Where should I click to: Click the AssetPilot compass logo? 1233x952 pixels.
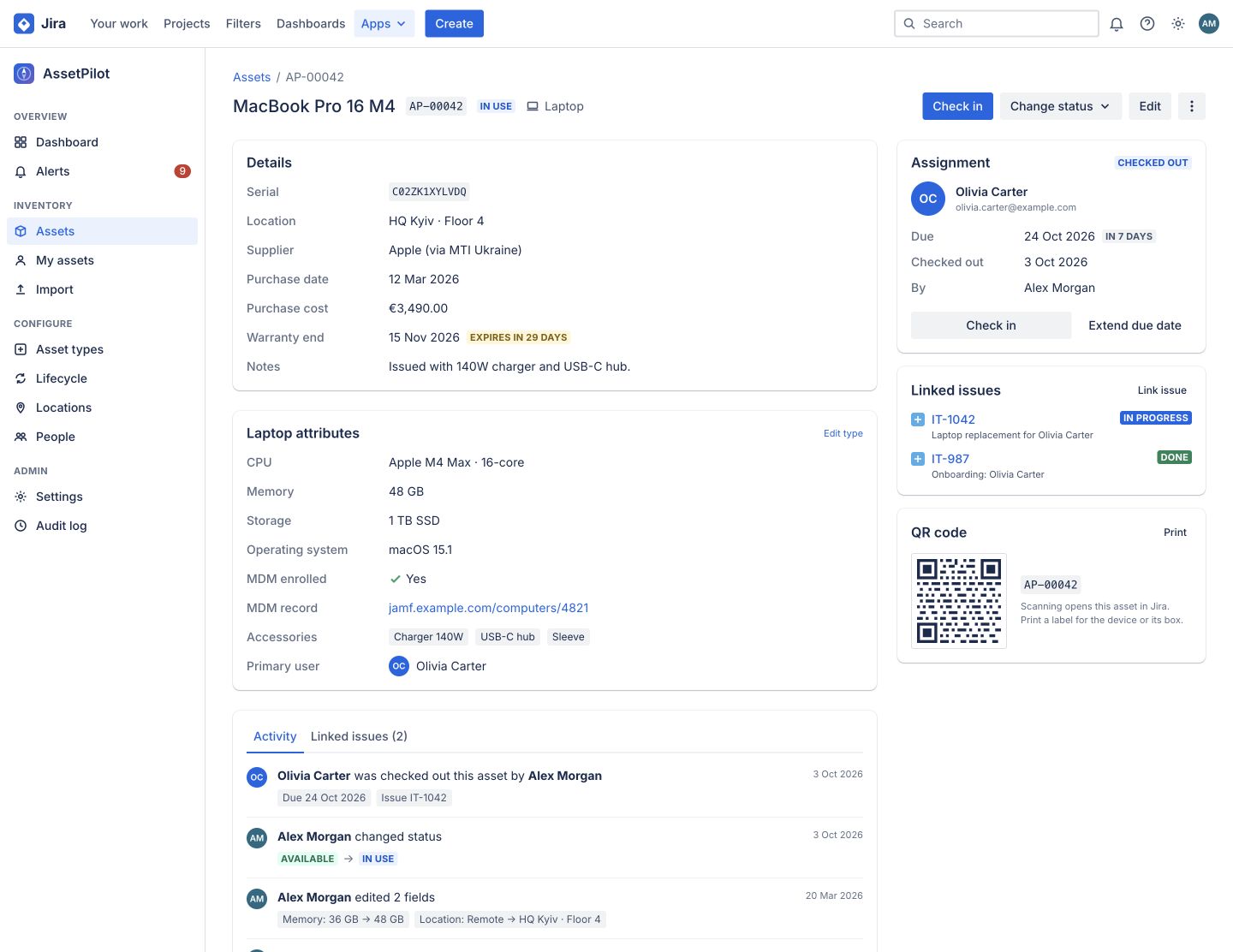[x=24, y=74]
